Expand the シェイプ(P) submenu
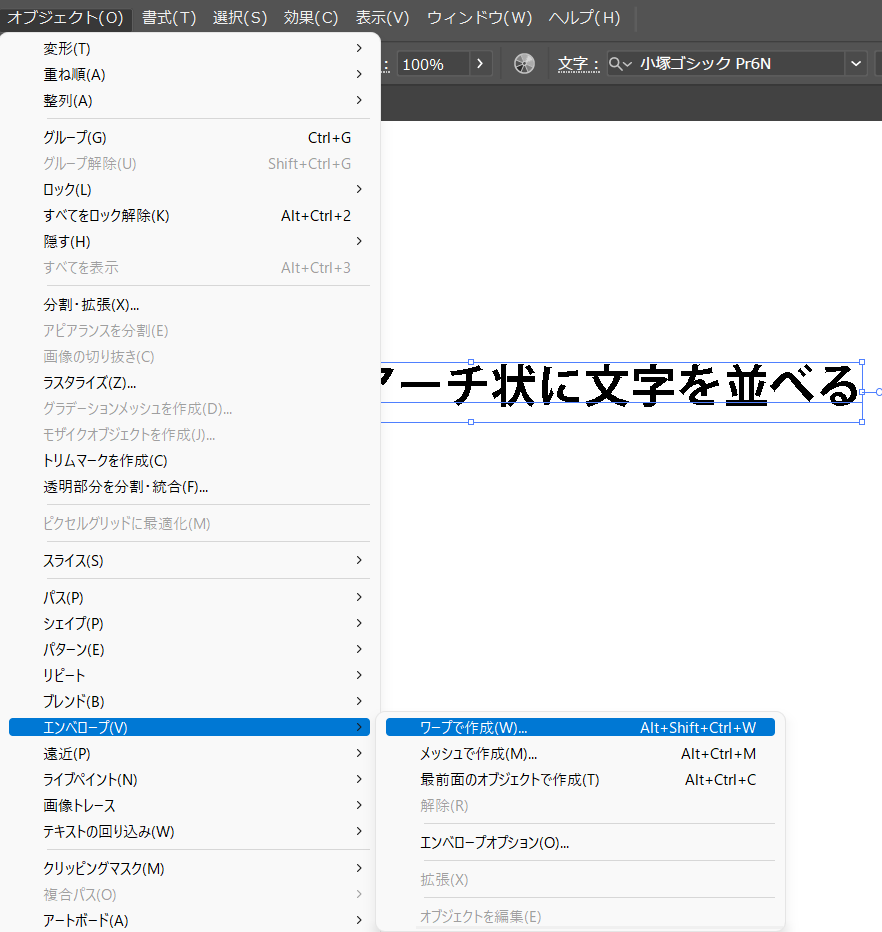 tap(190, 624)
